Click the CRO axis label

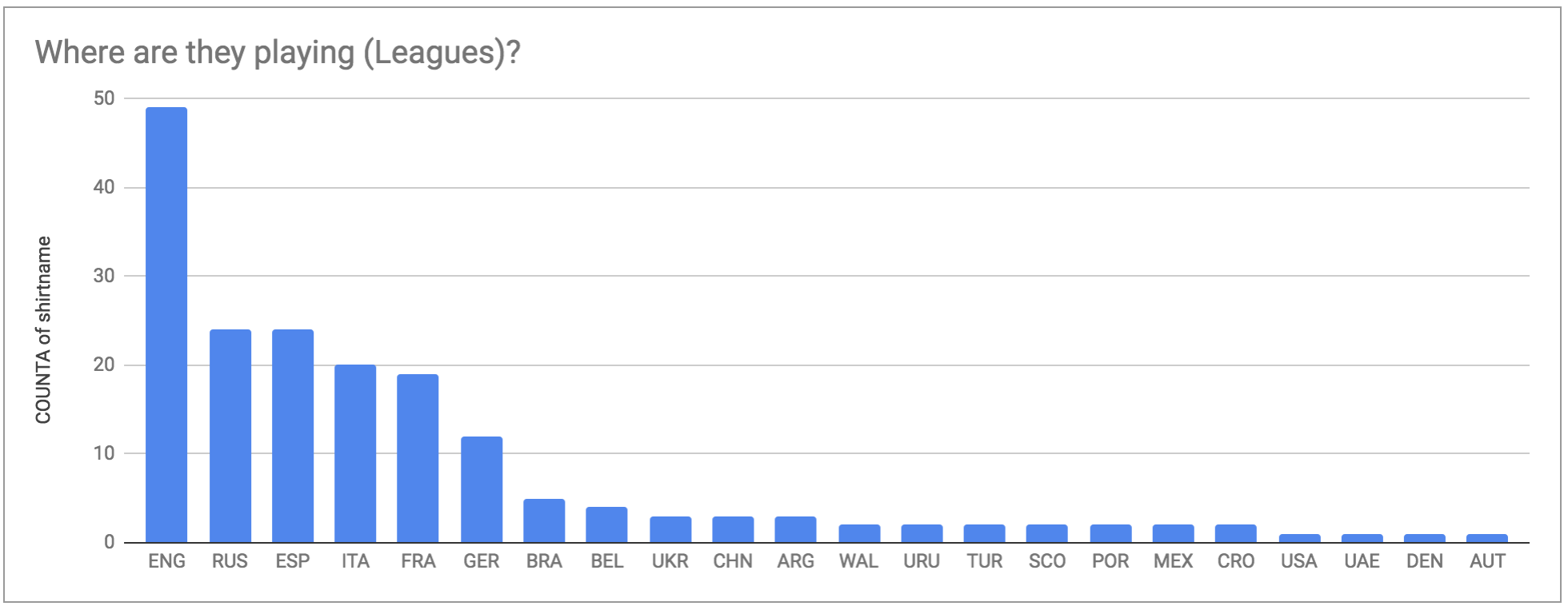(1236, 561)
